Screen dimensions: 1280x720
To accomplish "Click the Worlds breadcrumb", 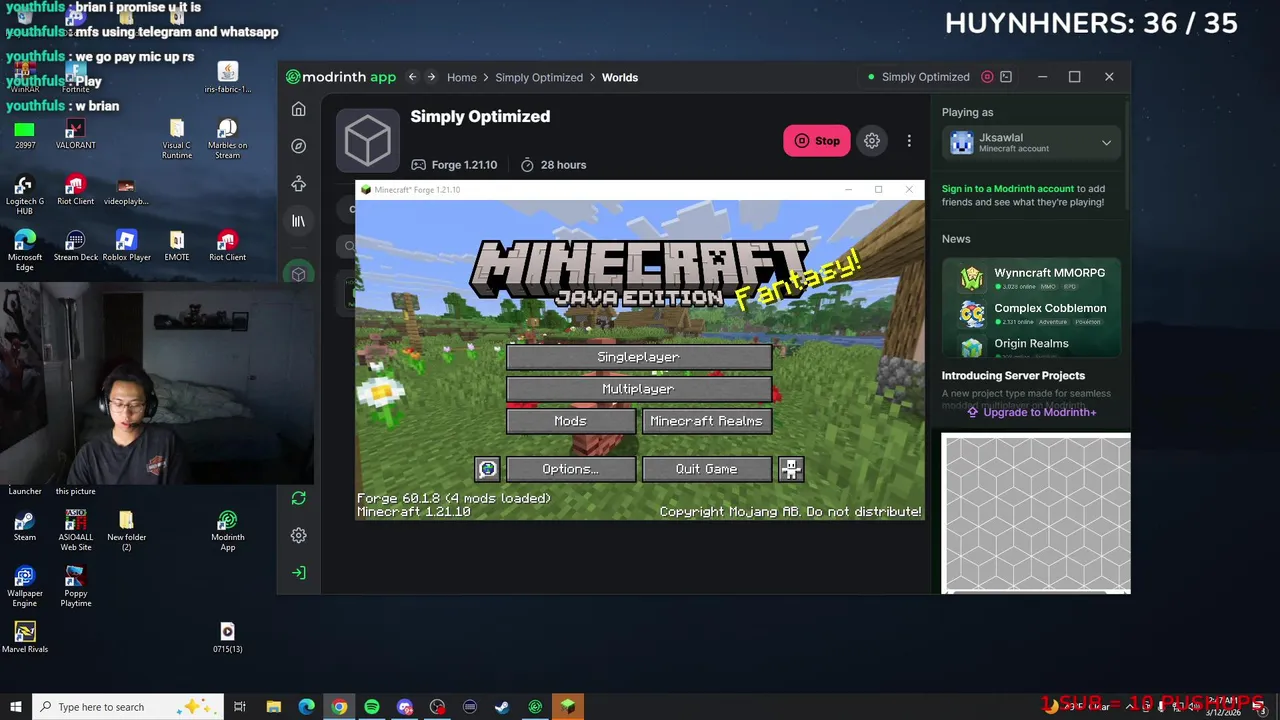I will click(620, 77).
